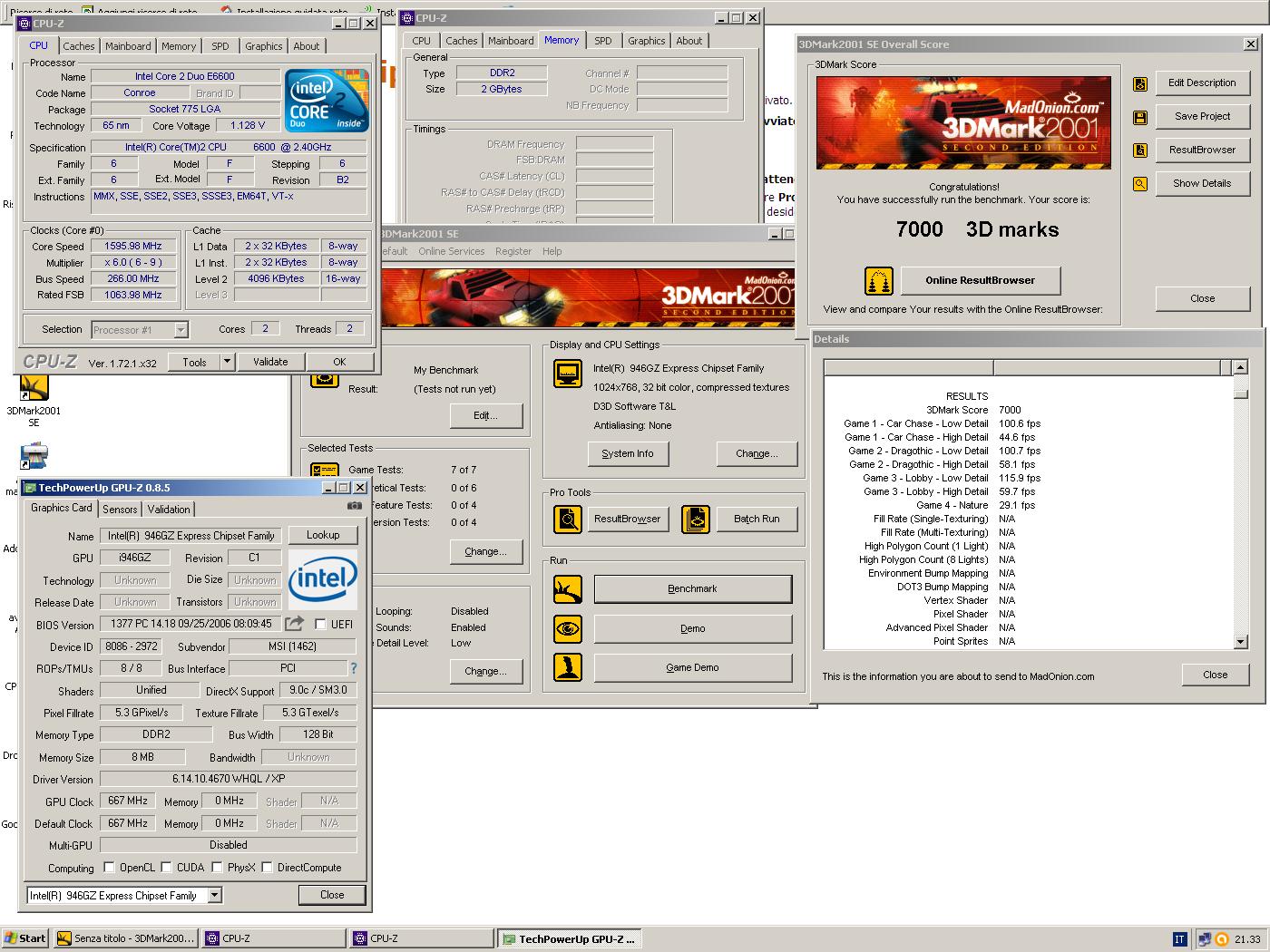This screenshot has height=952, width=1270.
Task: Open the Processor #1 selection dropdown
Action: 181,330
